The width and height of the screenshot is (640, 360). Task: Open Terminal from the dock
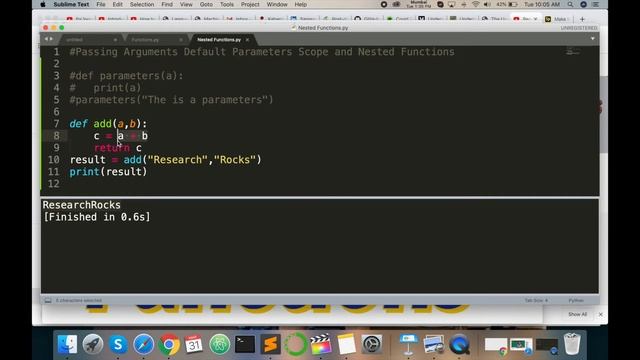245,344
